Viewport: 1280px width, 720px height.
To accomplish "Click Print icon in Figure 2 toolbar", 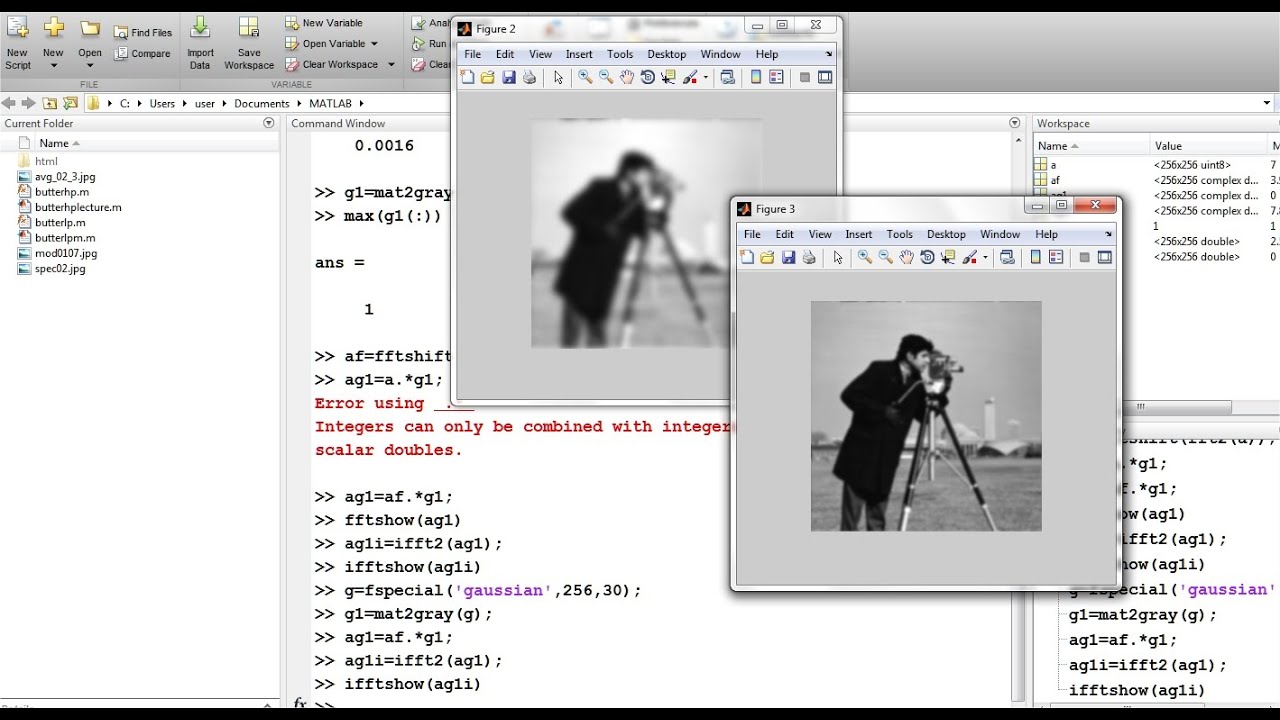I will 529,77.
